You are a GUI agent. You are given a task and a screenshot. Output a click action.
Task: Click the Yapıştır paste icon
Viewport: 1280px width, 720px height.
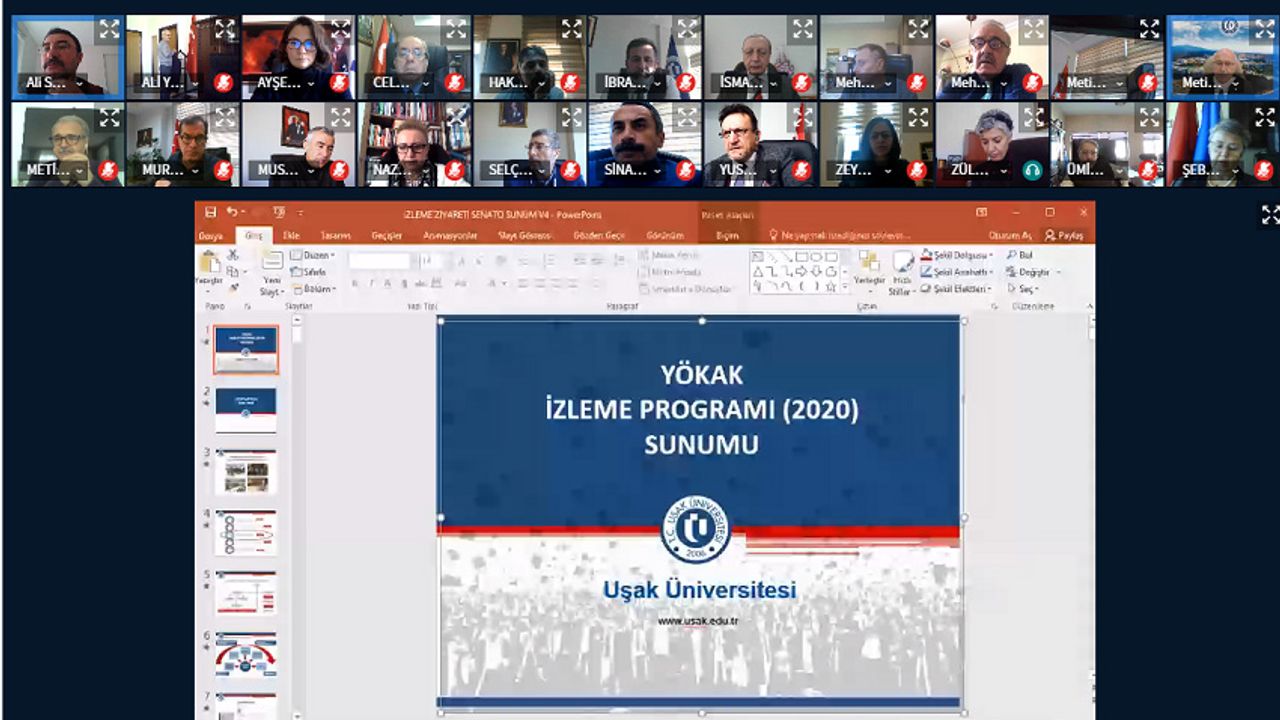click(209, 263)
